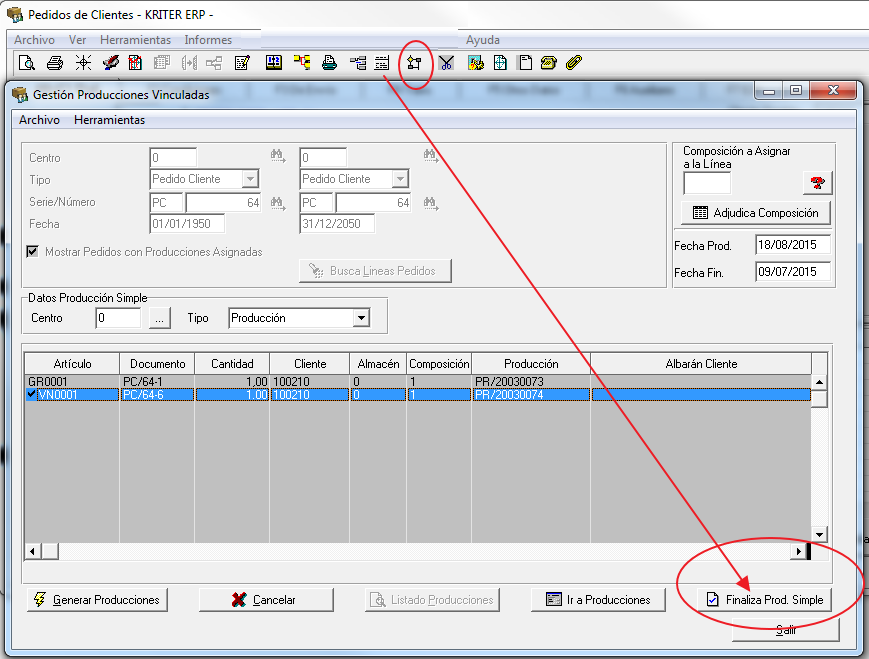Click Adjudica Composición button

(x=756, y=213)
